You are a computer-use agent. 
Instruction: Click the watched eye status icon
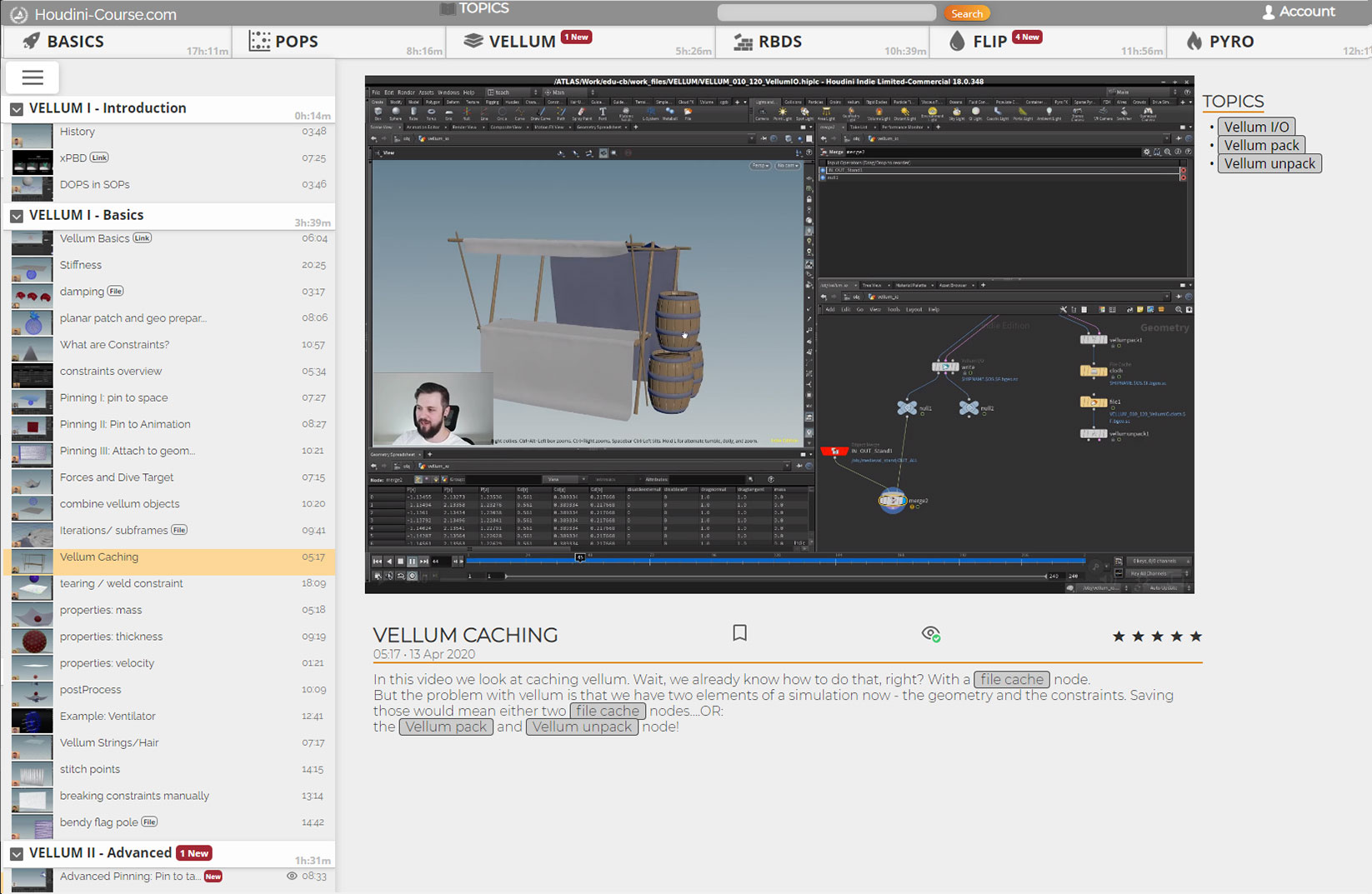(x=931, y=634)
